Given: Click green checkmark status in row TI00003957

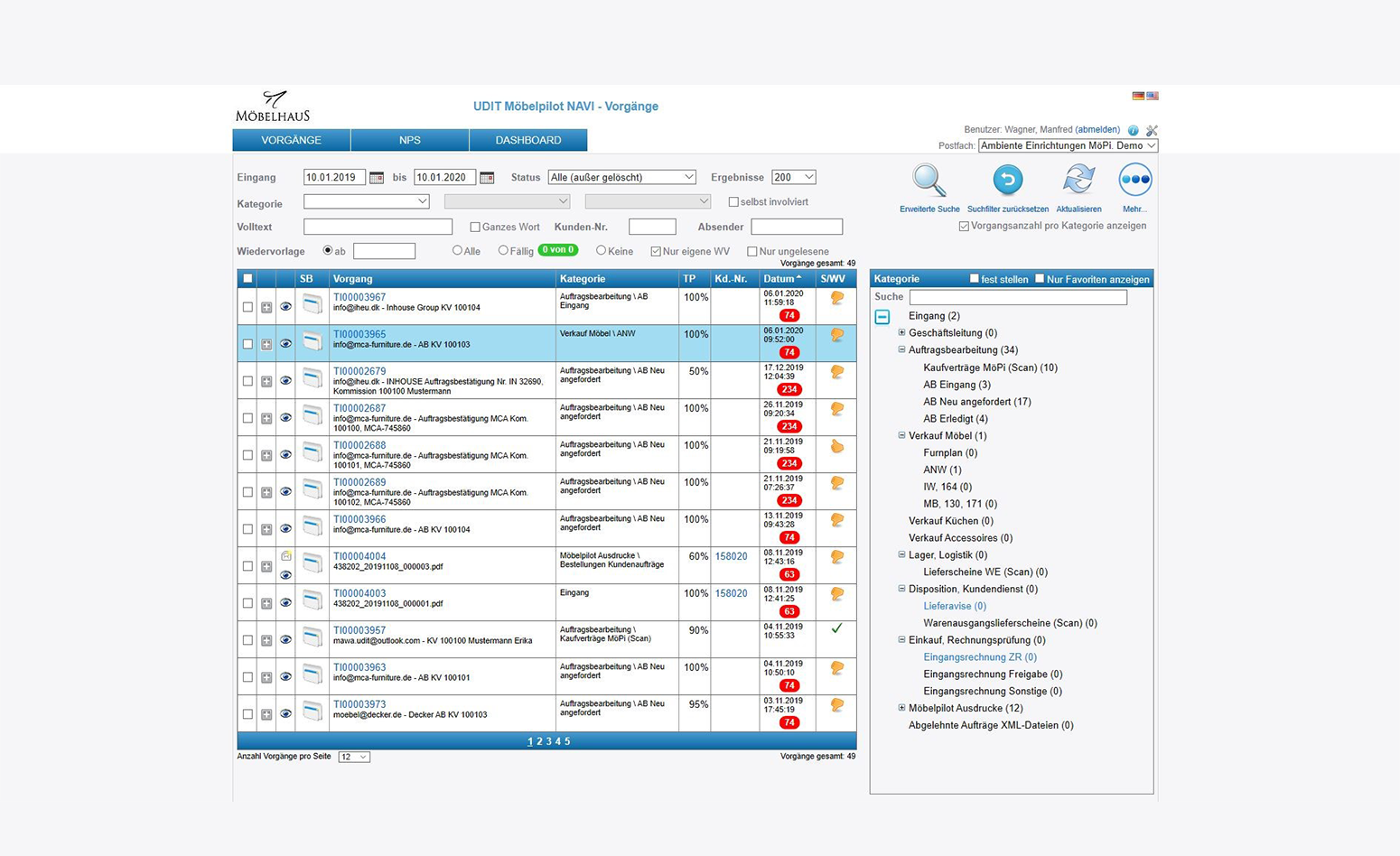Looking at the screenshot, I should pos(836,628).
